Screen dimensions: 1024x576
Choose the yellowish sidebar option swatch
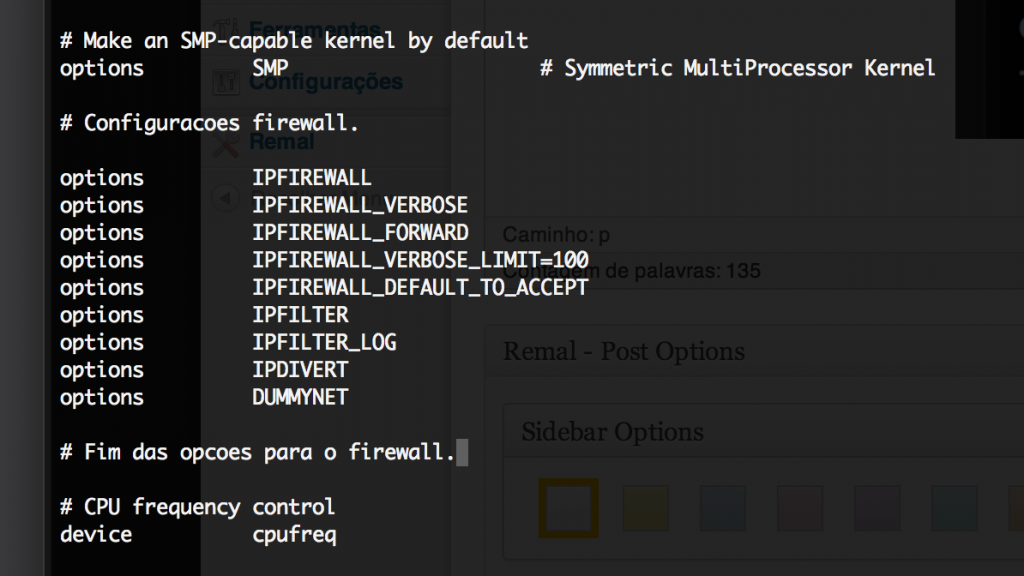tap(646, 508)
